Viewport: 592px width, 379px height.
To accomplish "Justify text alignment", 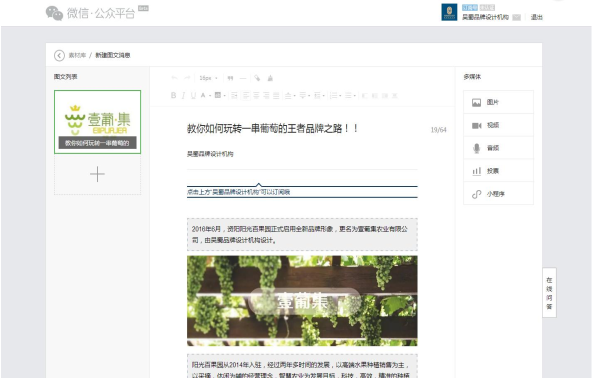I will pyautogui.click(x=276, y=95).
